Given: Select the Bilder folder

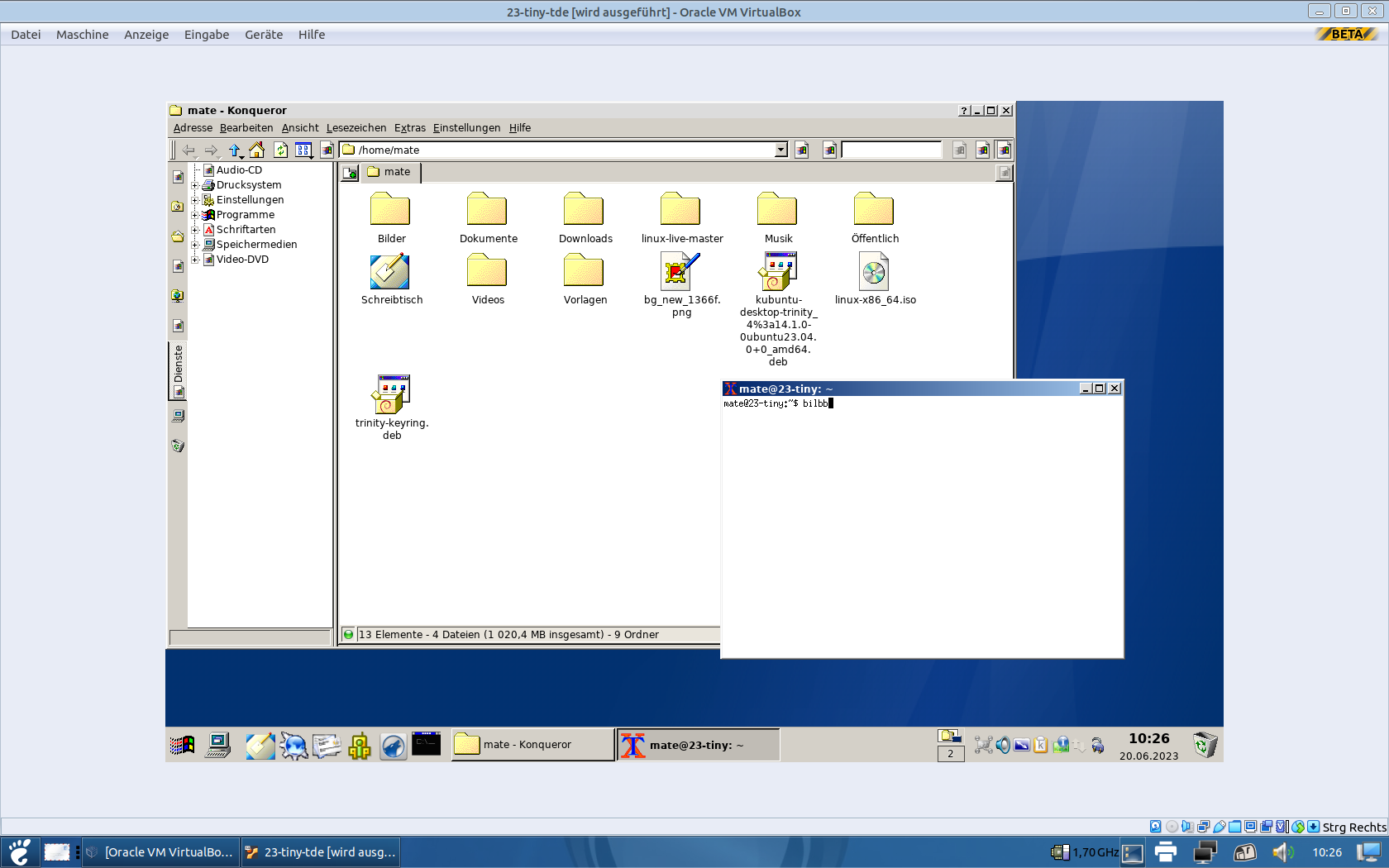Looking at the screenshot, I should pyautogui.click(x=392, y=218).
